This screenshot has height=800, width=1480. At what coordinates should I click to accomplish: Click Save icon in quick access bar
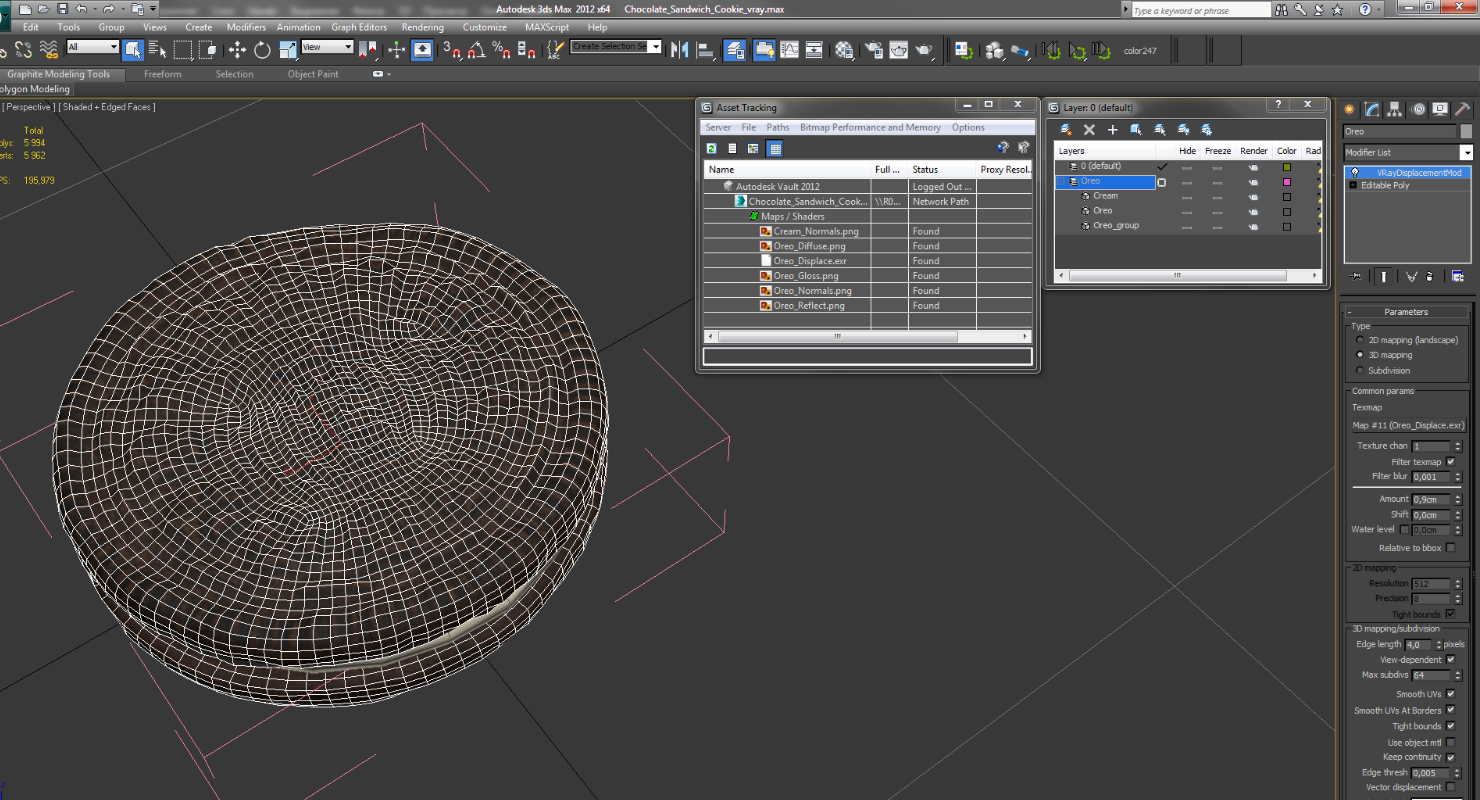62,8
